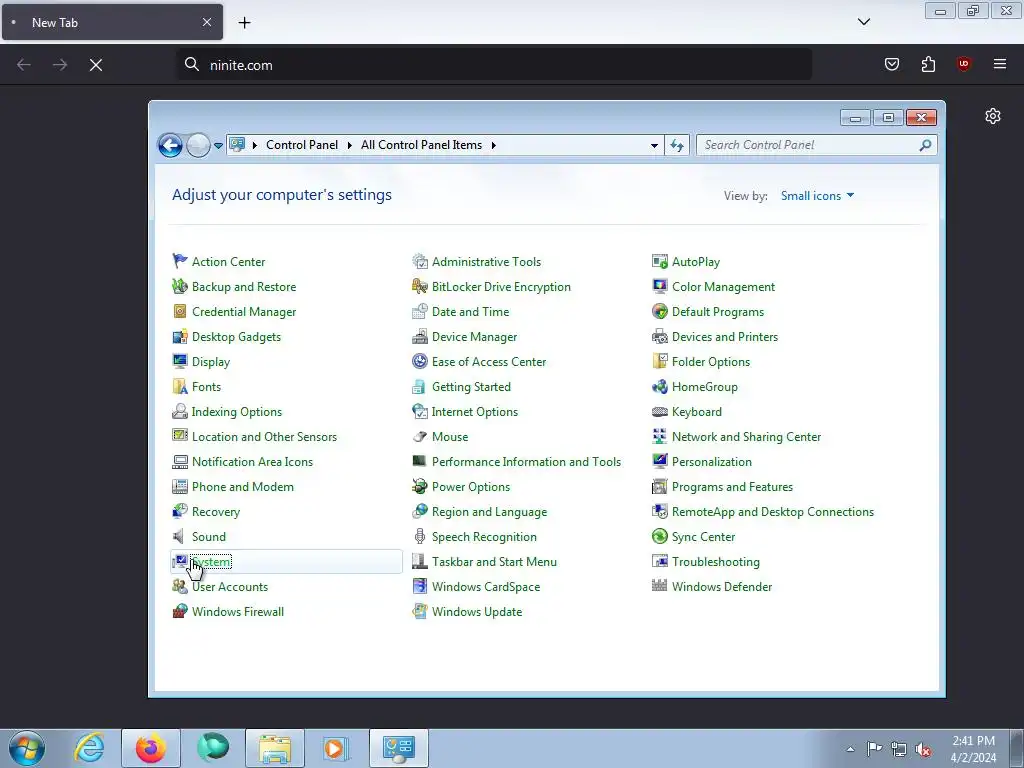Viewport: 1024px width, 768px height.
Task: Click the Administrative Tools icon
Action: pyautogui.click(x=419, y=261)
